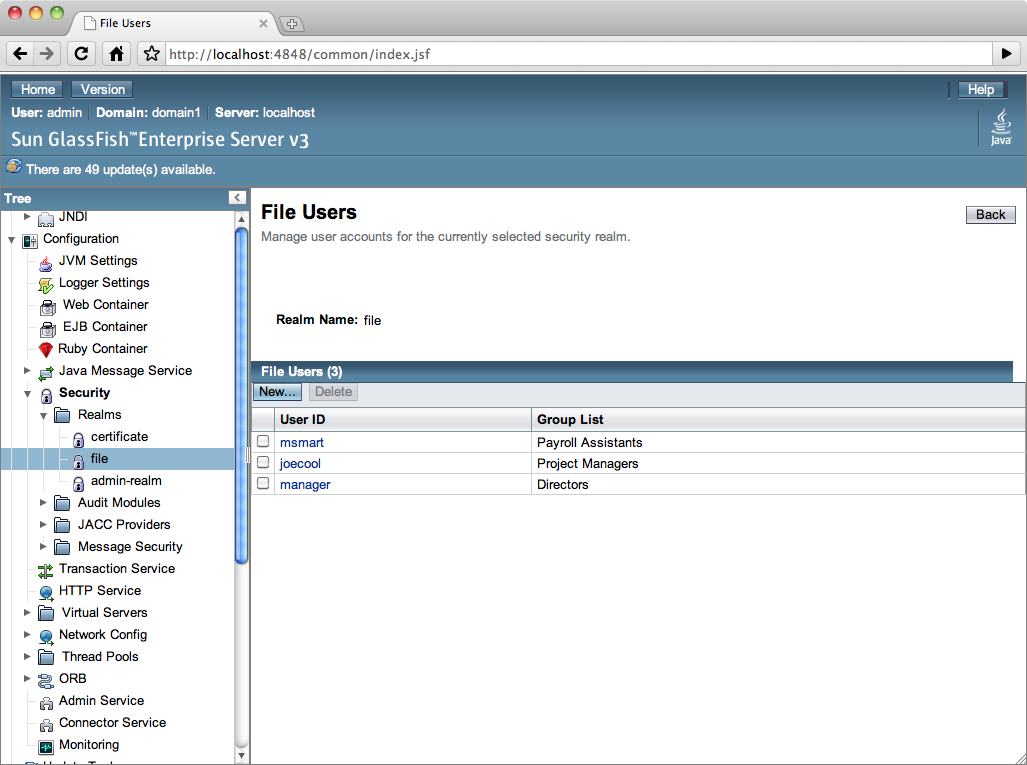Expand the Message Security node
The height and width of the screenshot is (765, 1027).
[x=43, y=546]
